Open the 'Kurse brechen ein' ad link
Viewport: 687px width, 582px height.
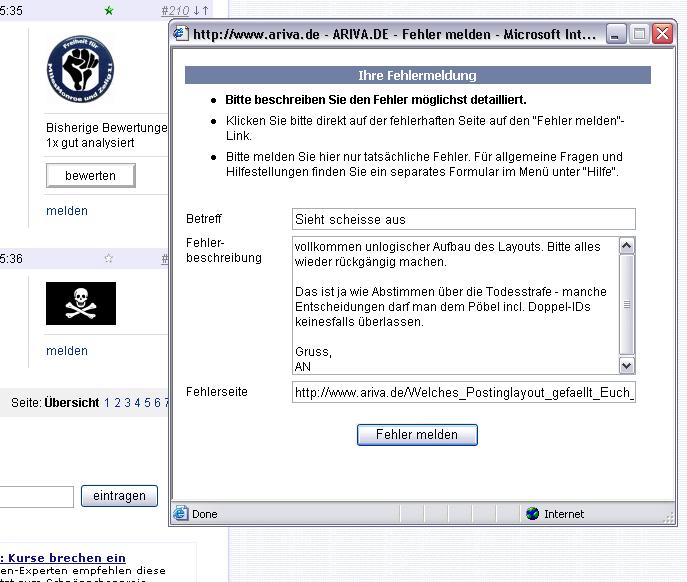pyautogui.click(x=63, y=558)
